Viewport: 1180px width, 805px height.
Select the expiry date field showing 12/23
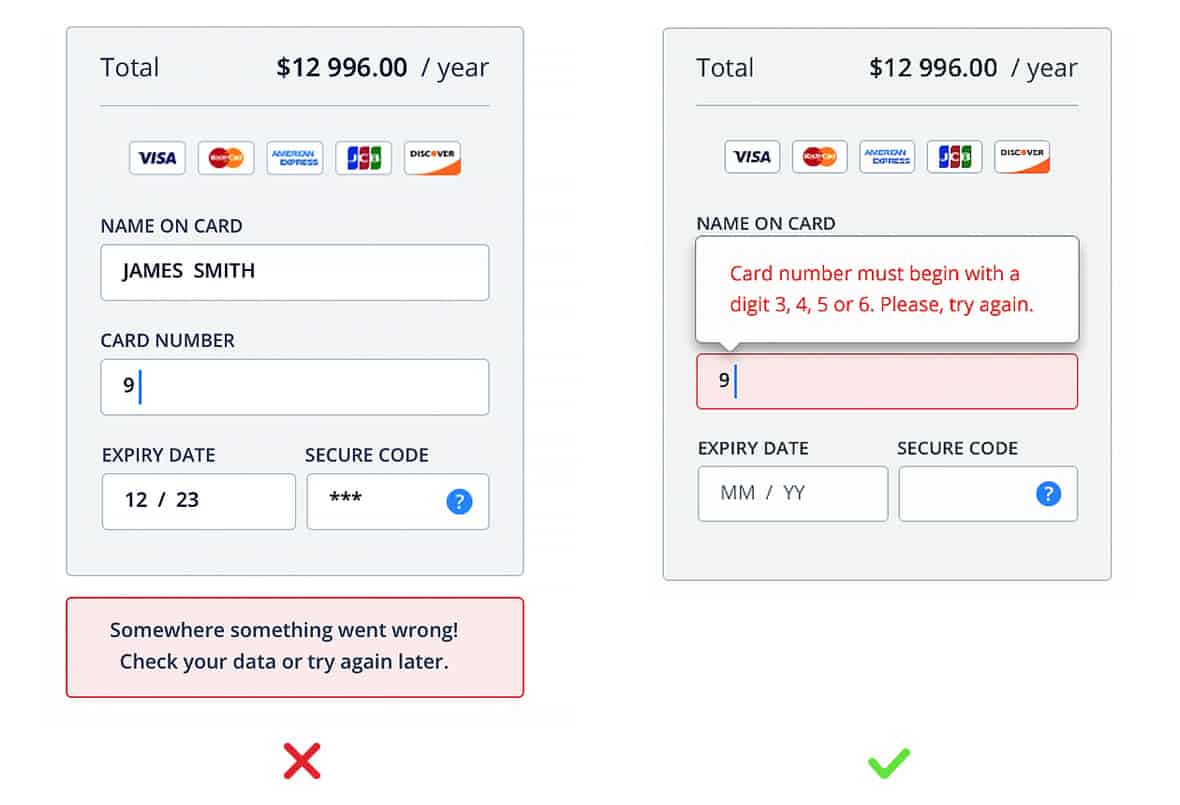tap(198, 501)
